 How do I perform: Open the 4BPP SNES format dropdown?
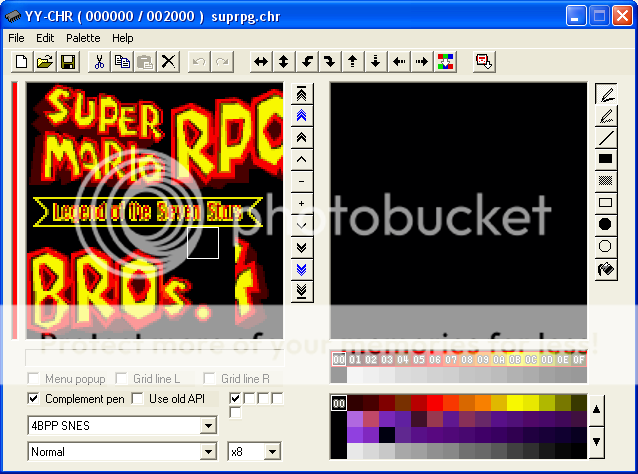(208, 426)
